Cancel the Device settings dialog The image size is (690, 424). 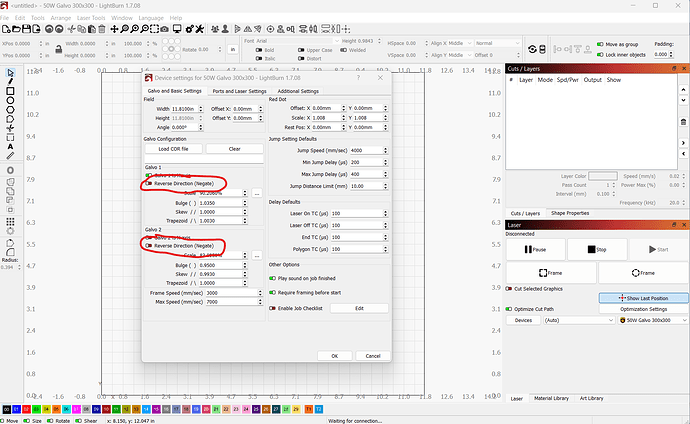pos(373,356)
